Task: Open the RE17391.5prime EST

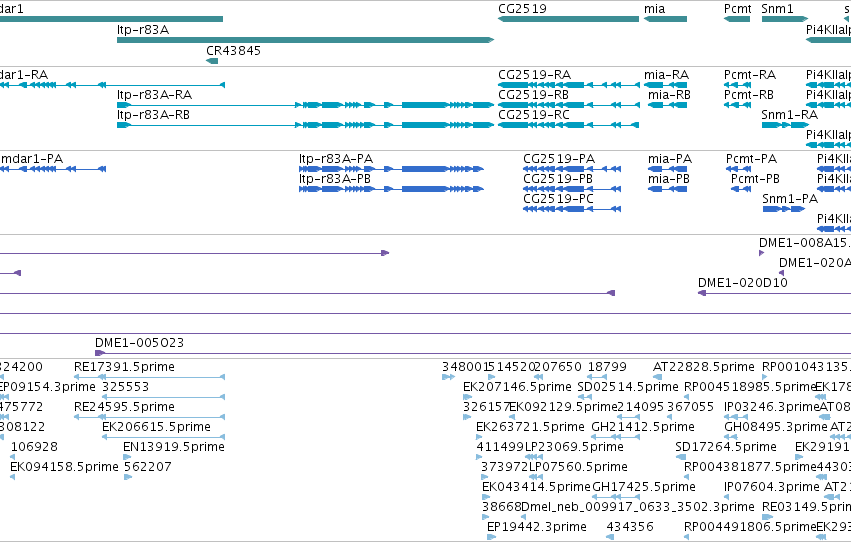Action: click(x=149, y=377)
